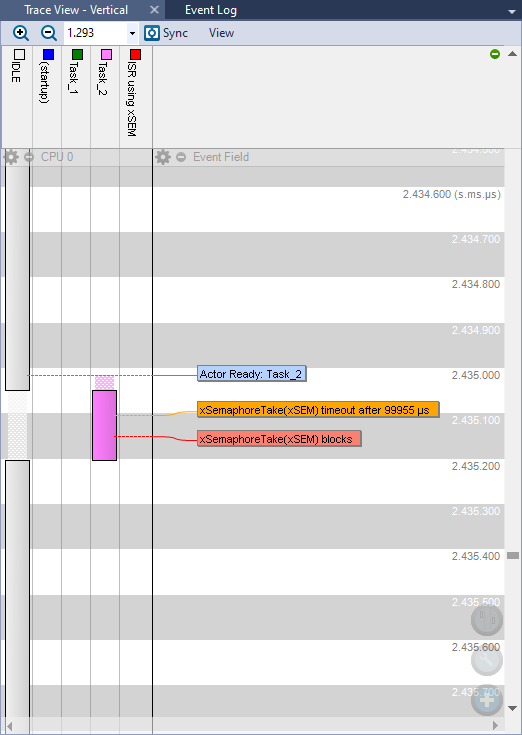Open the zoom level 1.293 dropdown
Viewport: 522px width, 735px height.
click(132, 33)
